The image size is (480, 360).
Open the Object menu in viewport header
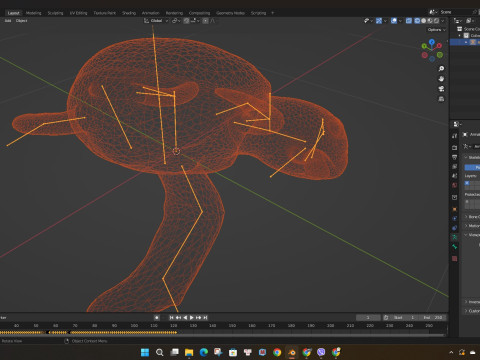pyautogui.click(x=21, y=21)
